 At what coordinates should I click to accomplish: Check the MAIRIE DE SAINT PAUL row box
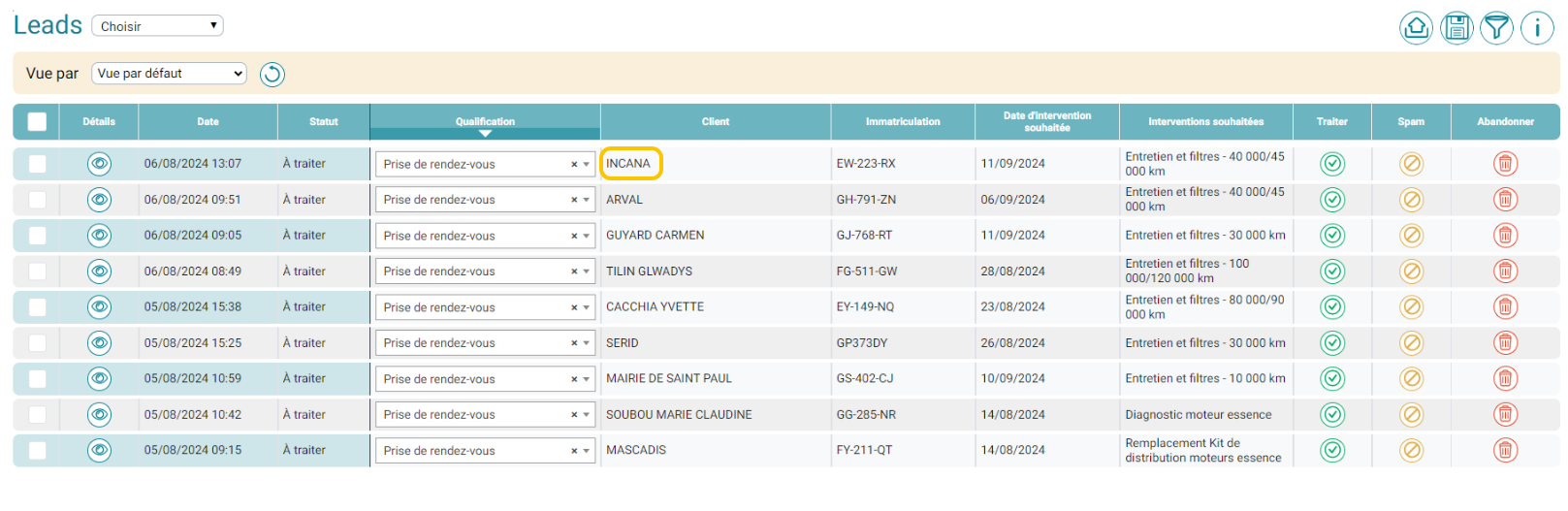pos(37,379)
